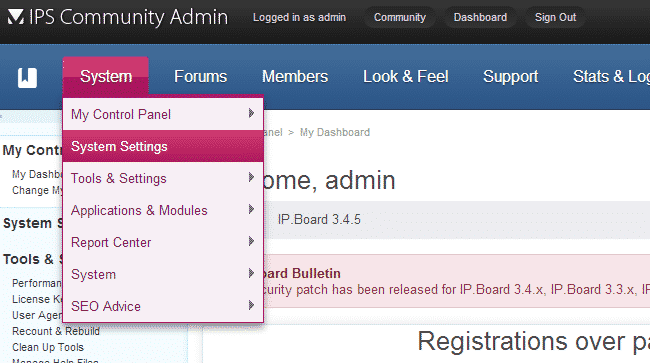Expand SEO Advice submenu arrow

[x=251, y=305]
